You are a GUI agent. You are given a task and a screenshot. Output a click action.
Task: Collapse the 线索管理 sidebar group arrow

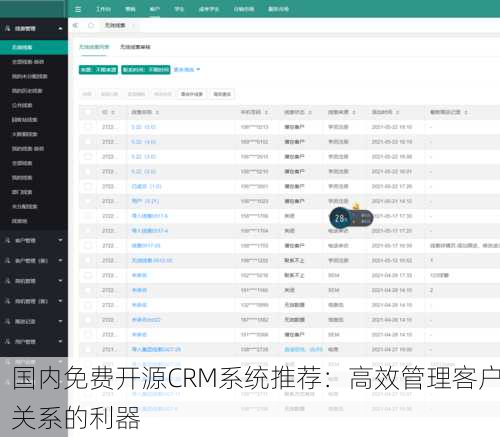tap(60, 29)
